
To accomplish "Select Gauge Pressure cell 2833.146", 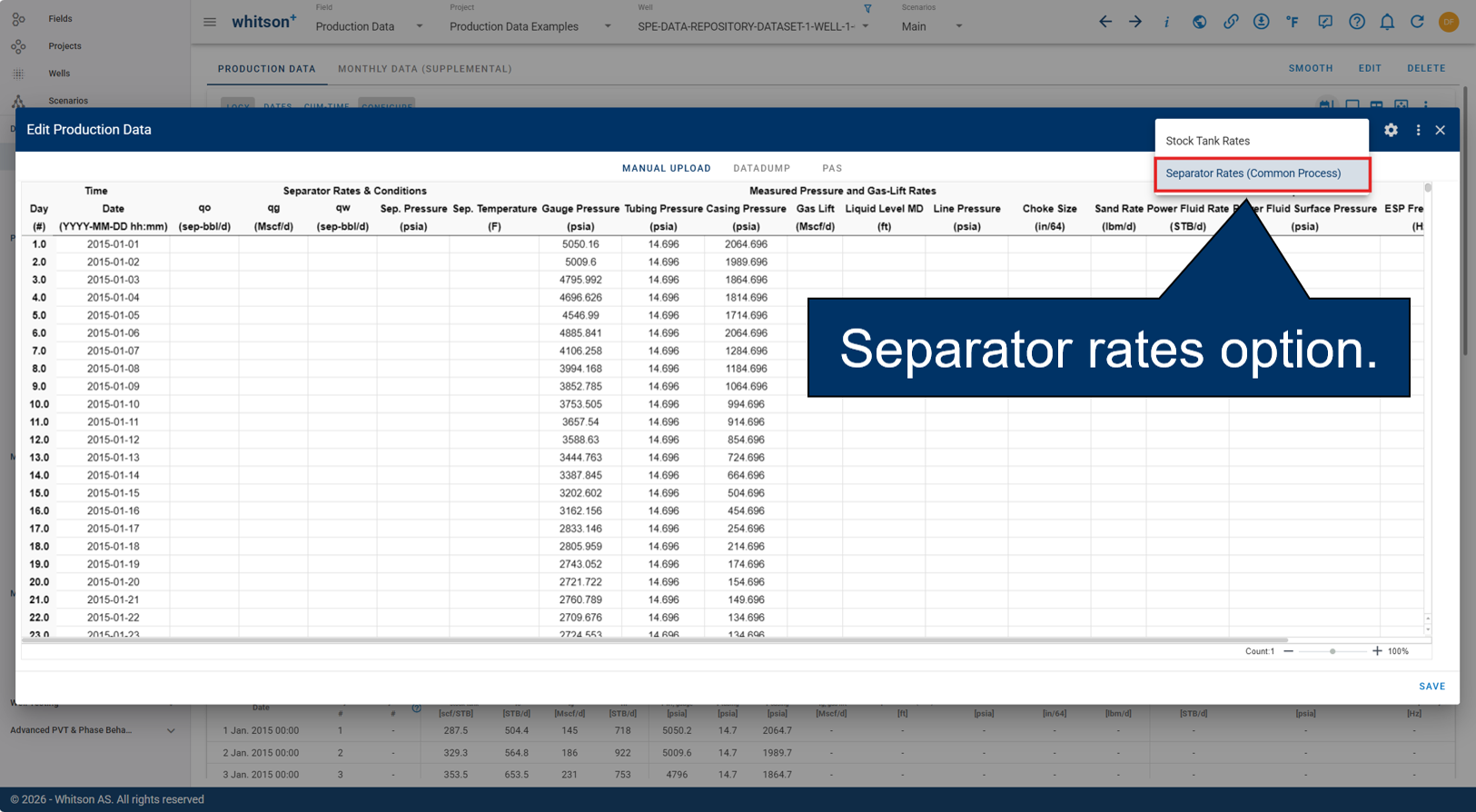I will point(580,529).
